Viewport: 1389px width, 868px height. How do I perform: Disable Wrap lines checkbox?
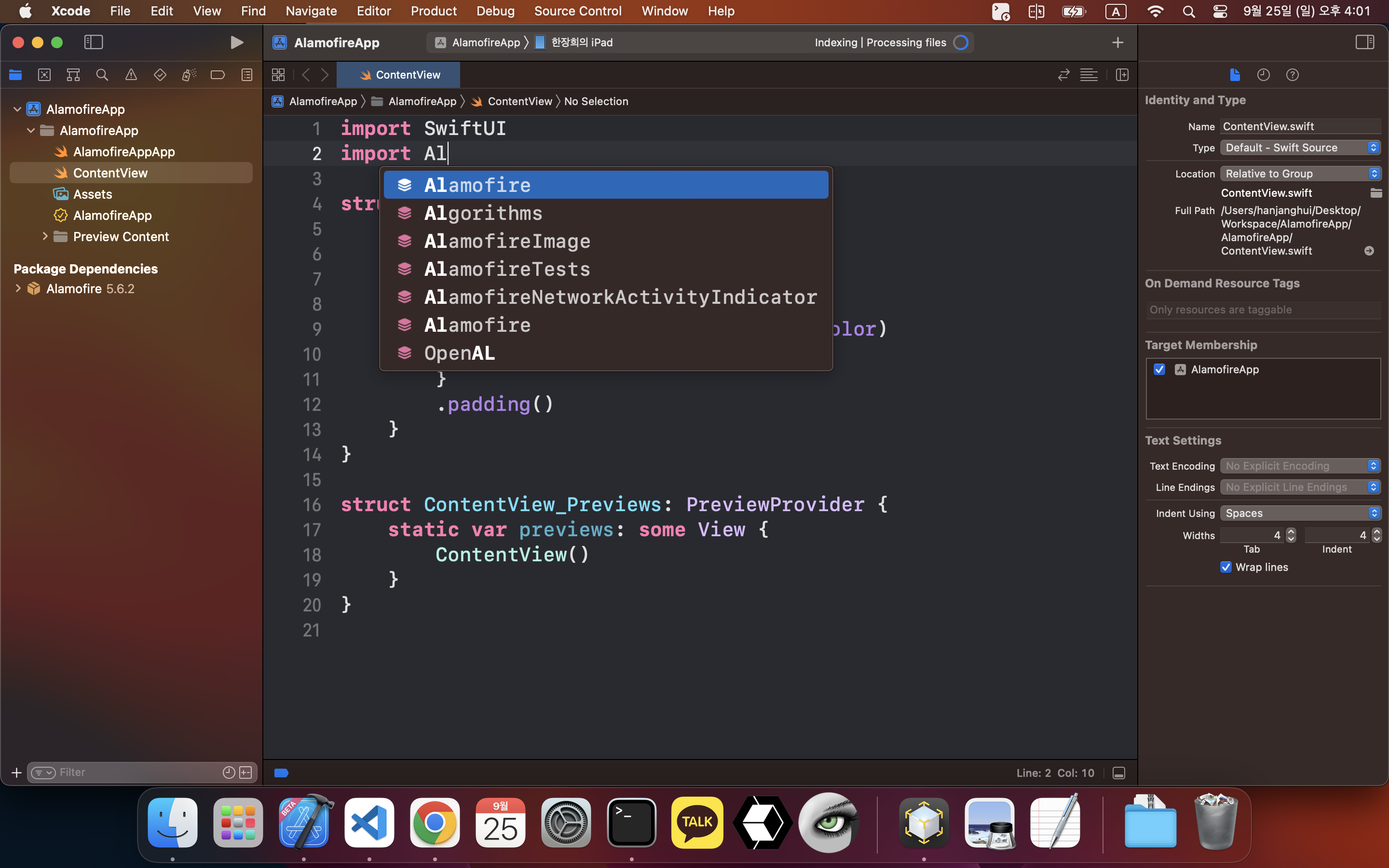click(1226, 567)
